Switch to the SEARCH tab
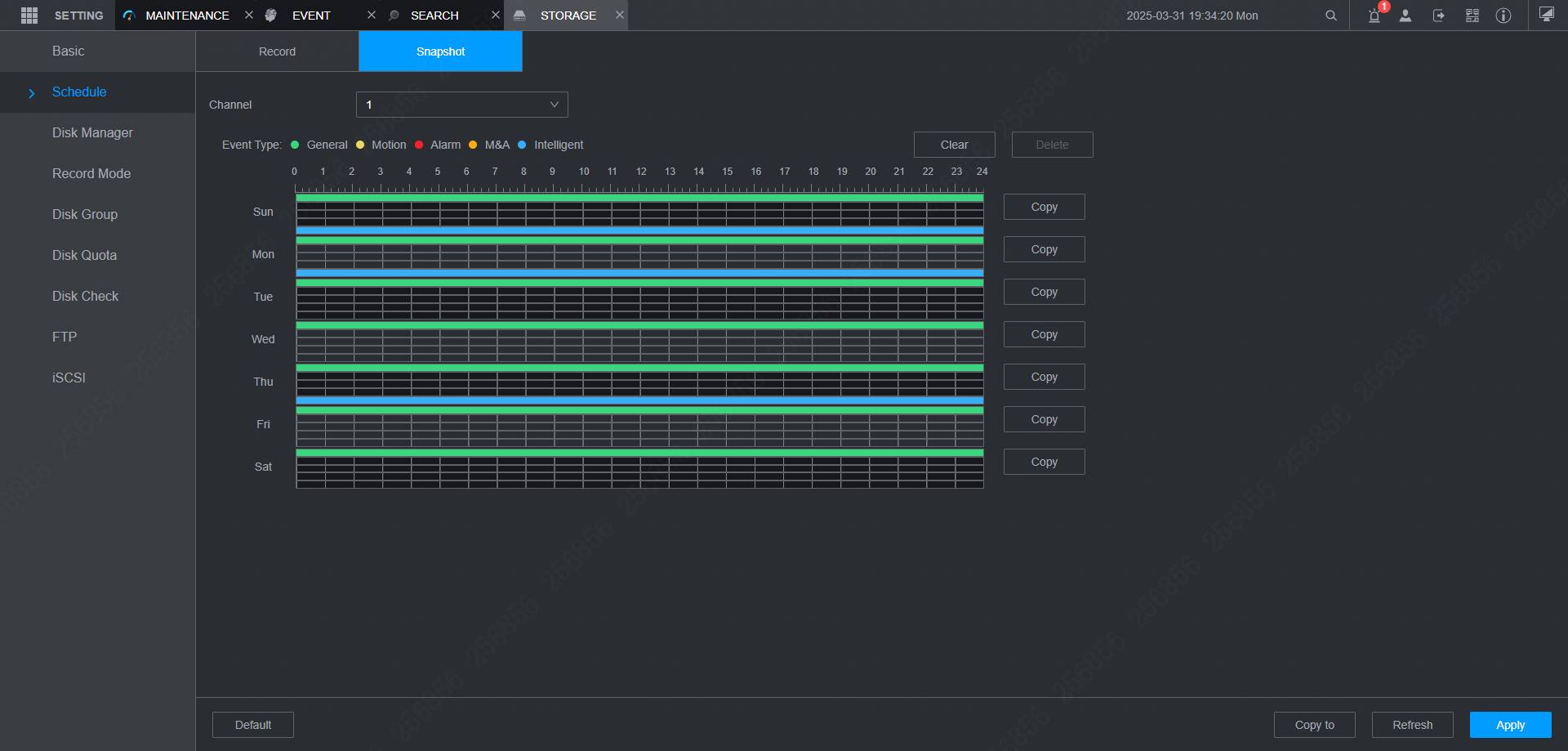Image resolution: width=1568 pixels, height=751 pixels. coord(434,16)
